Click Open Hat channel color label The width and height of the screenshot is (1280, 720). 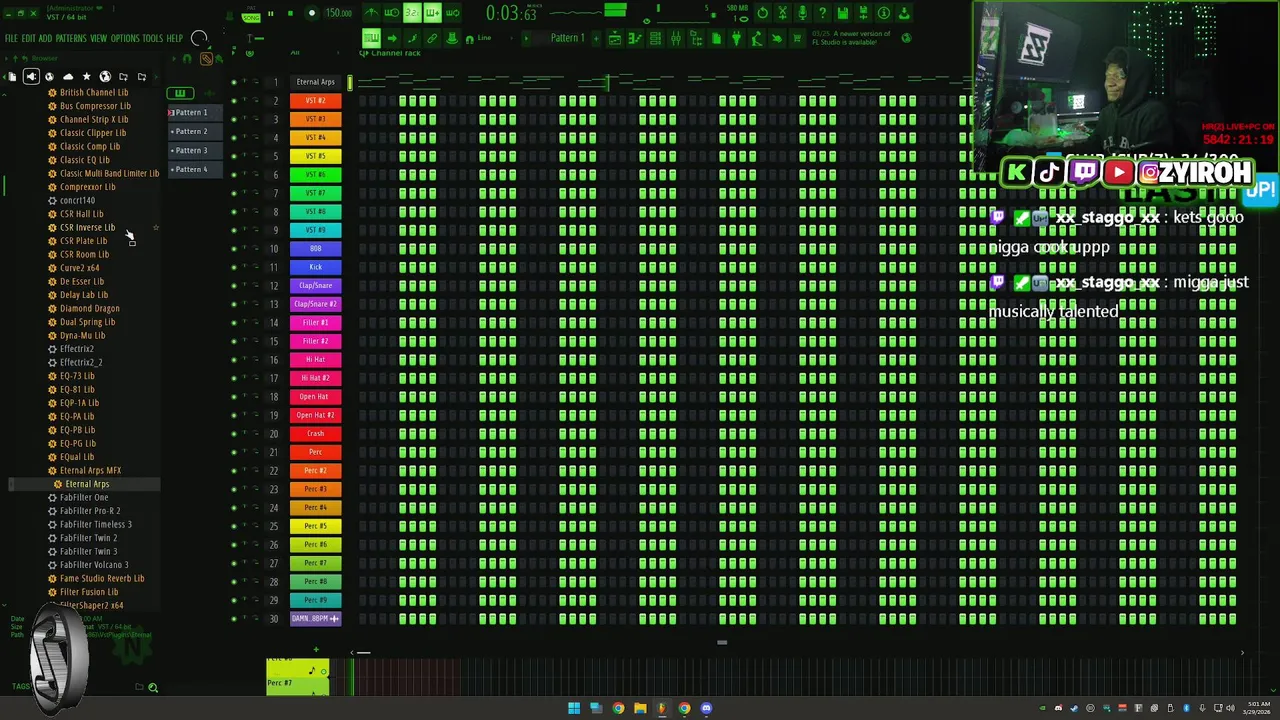coord(315,397)
